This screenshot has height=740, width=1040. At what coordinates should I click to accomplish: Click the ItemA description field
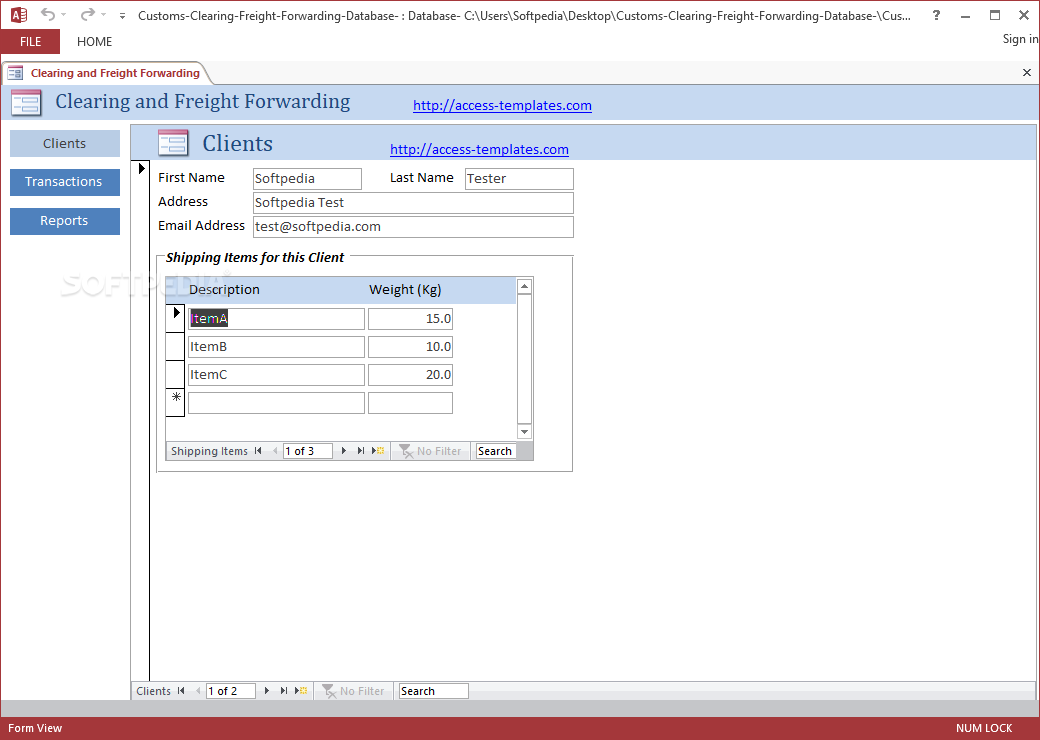pos(277,319)
